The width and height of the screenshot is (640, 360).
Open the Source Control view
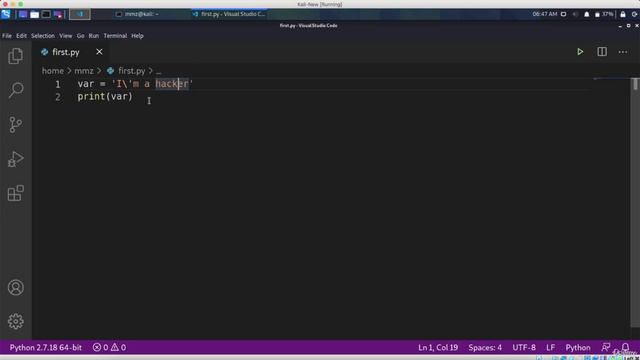click(x=16, y=124)
